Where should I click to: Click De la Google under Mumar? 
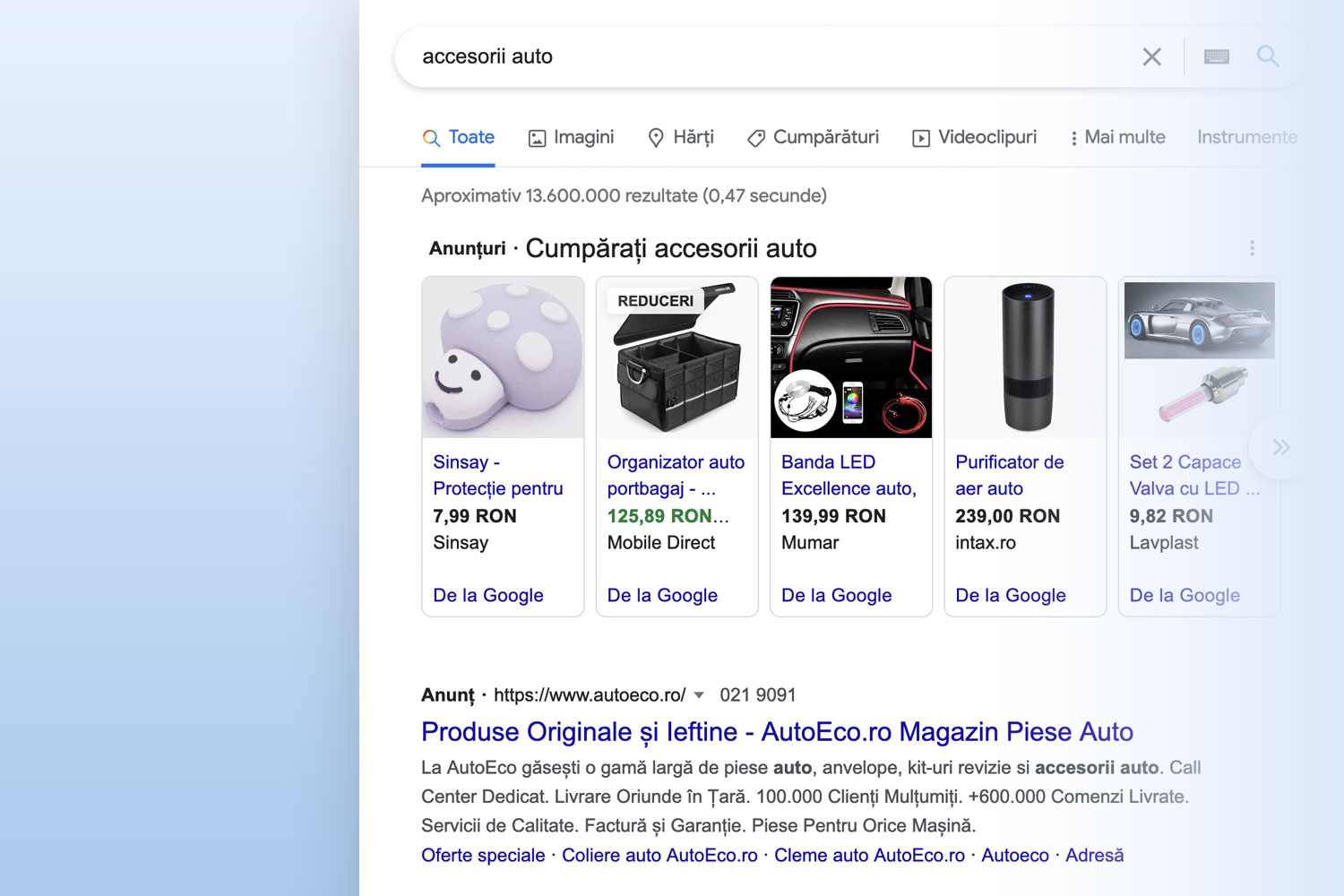coord(837,596)
